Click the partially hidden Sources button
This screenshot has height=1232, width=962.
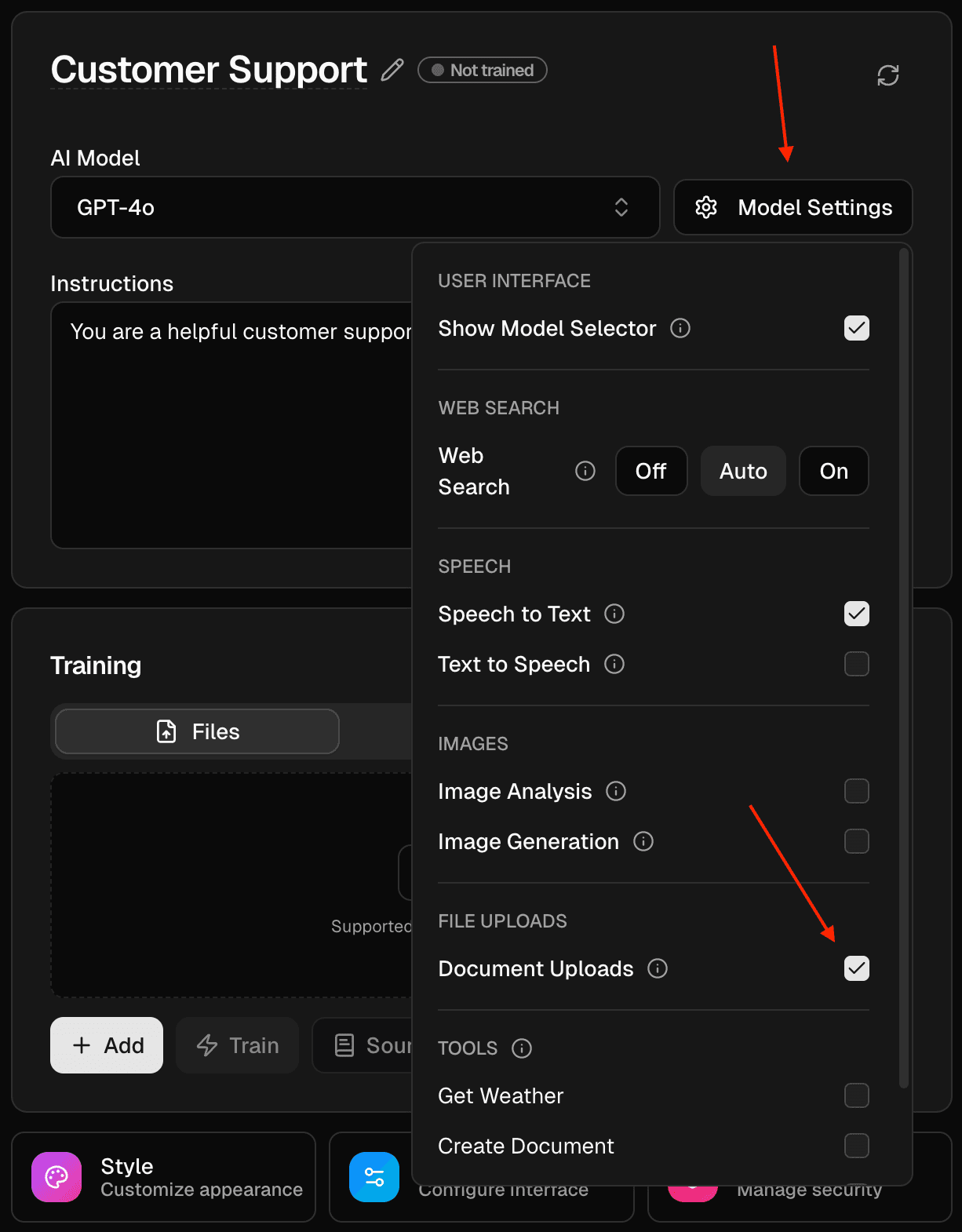pyautogui.click(x=363, y=1045)
